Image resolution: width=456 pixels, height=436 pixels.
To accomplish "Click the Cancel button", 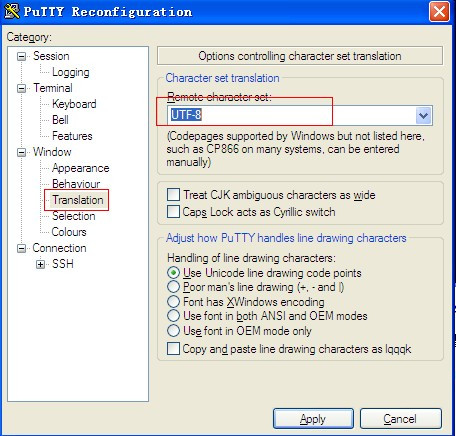I will (x=401, y=419).
